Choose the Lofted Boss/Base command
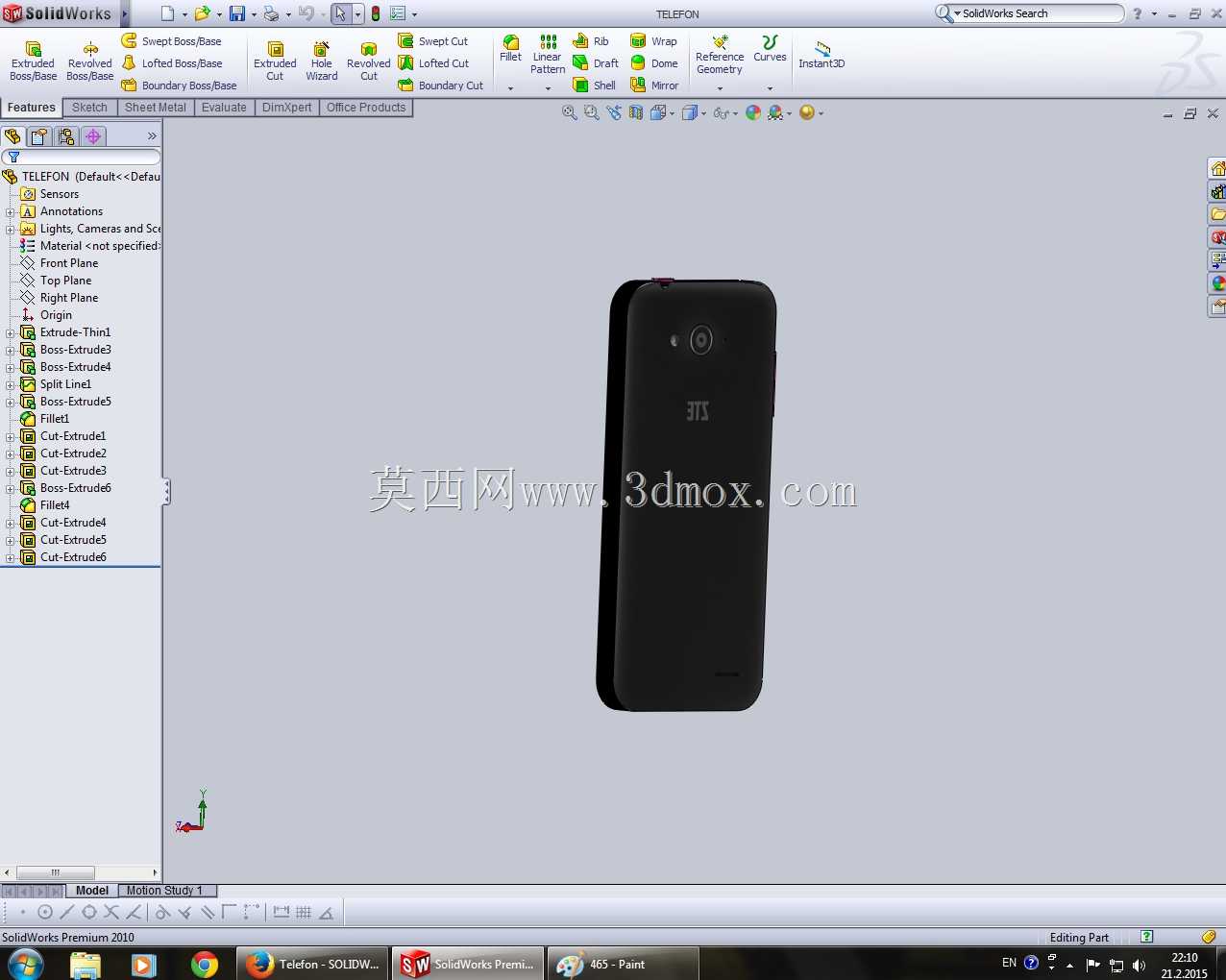This screenshot has width=1226, height=980. 171,63
